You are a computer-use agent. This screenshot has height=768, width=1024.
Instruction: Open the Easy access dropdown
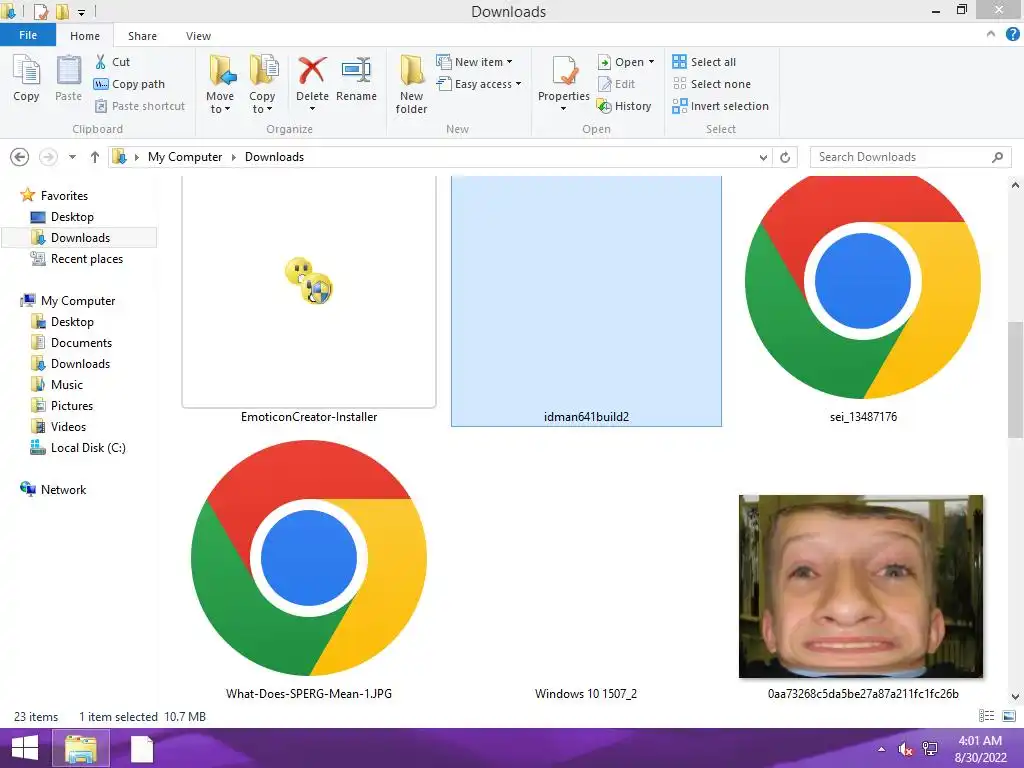pyautogui.click(x=479, y=84)
